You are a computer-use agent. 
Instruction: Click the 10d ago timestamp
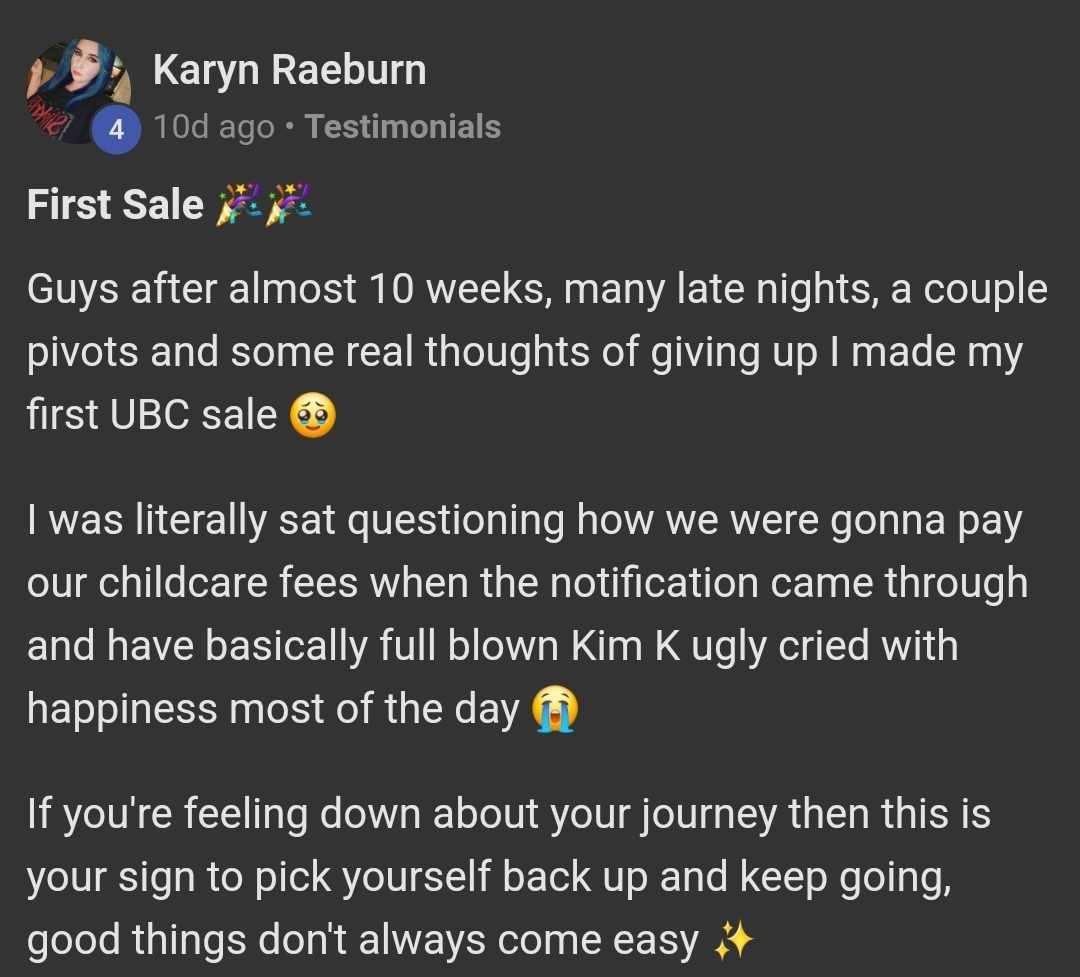point(214,127)
